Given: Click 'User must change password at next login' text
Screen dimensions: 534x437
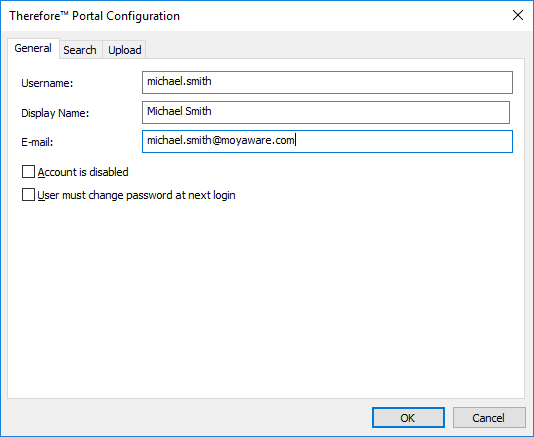Looking at the screenshot, I should coord(136,195).
